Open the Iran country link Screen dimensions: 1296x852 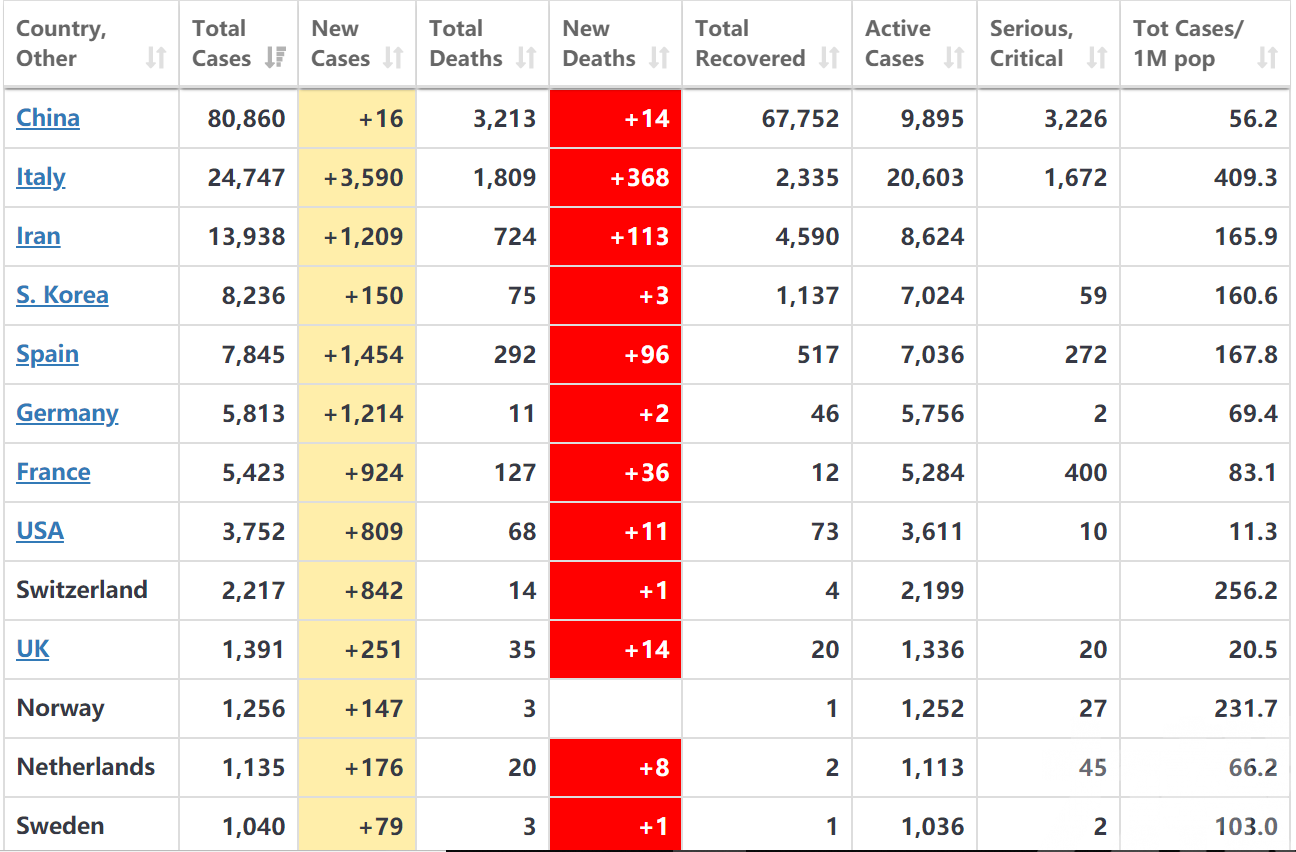click(38, 236)
